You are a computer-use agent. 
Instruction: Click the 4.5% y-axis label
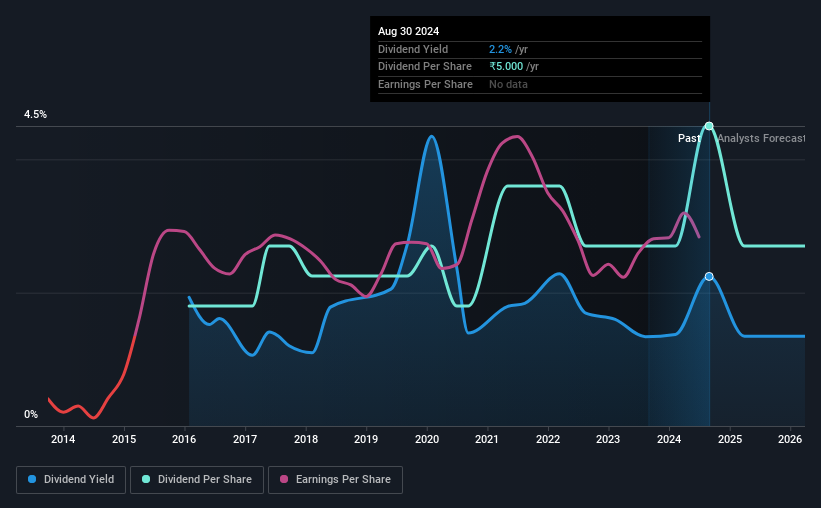(x=36, y=115)
